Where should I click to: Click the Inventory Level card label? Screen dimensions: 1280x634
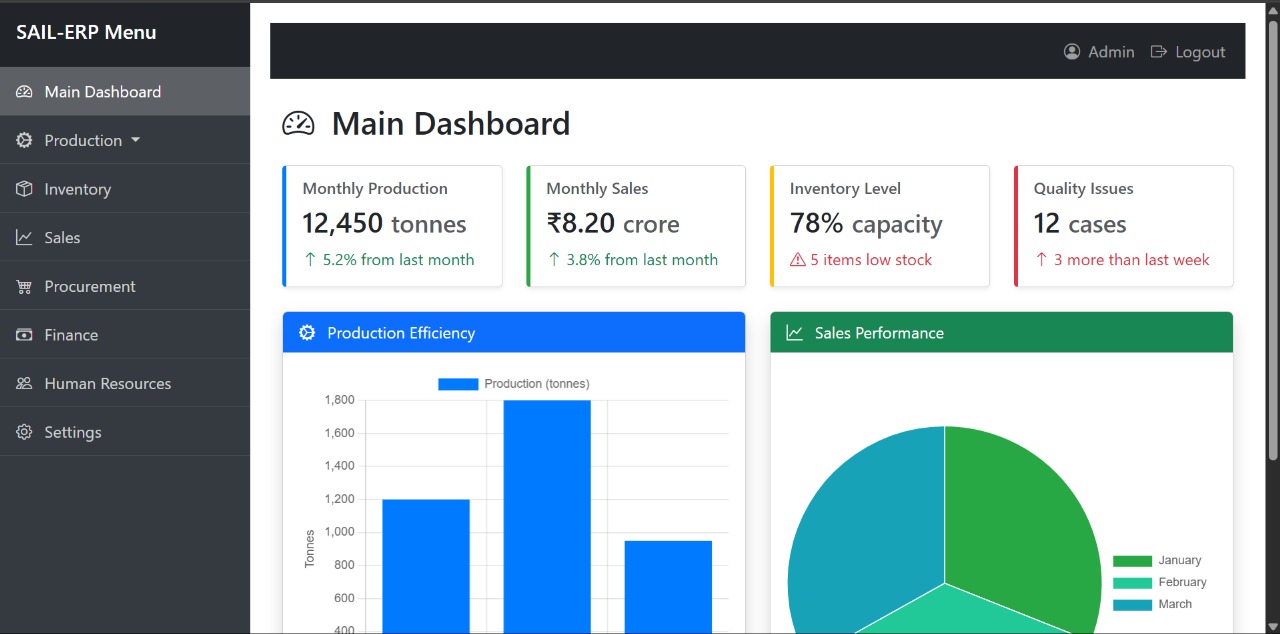click(x=845, y=188)
